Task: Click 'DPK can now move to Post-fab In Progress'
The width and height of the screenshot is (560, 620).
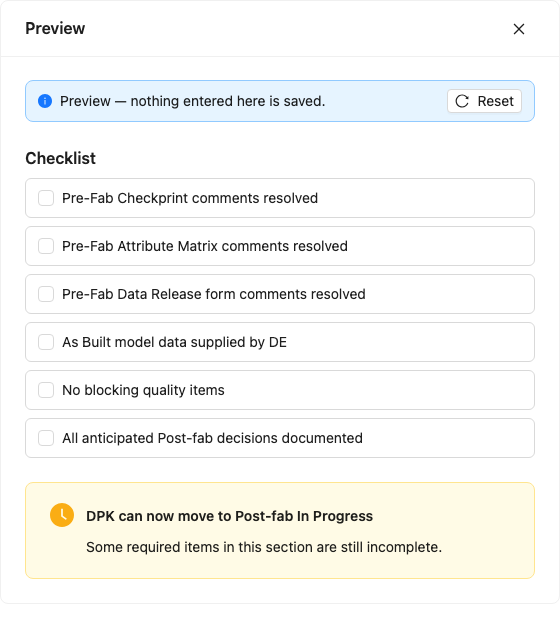Action: pos(229,516)
